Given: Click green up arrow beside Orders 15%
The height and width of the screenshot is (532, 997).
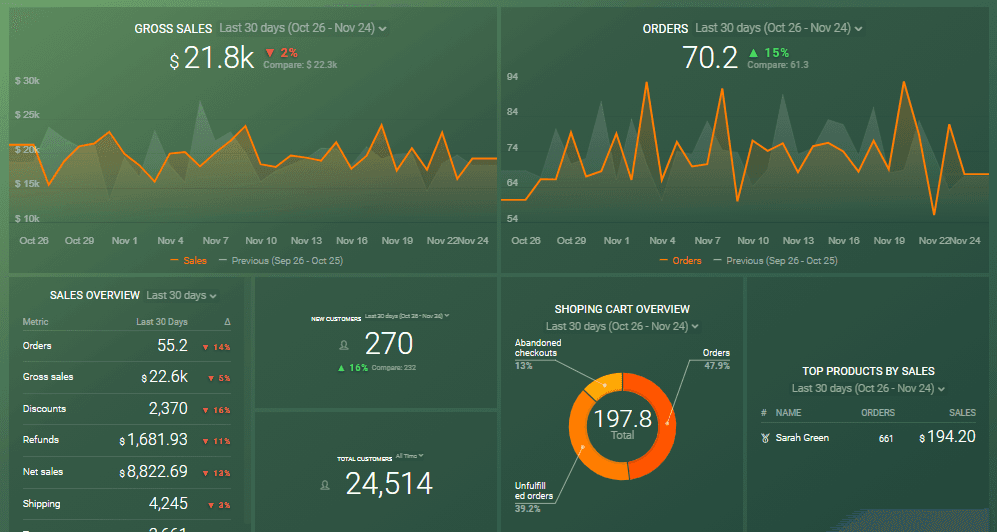Looking at the screenshot, I should pyautogui.click(x=753, y=52).
